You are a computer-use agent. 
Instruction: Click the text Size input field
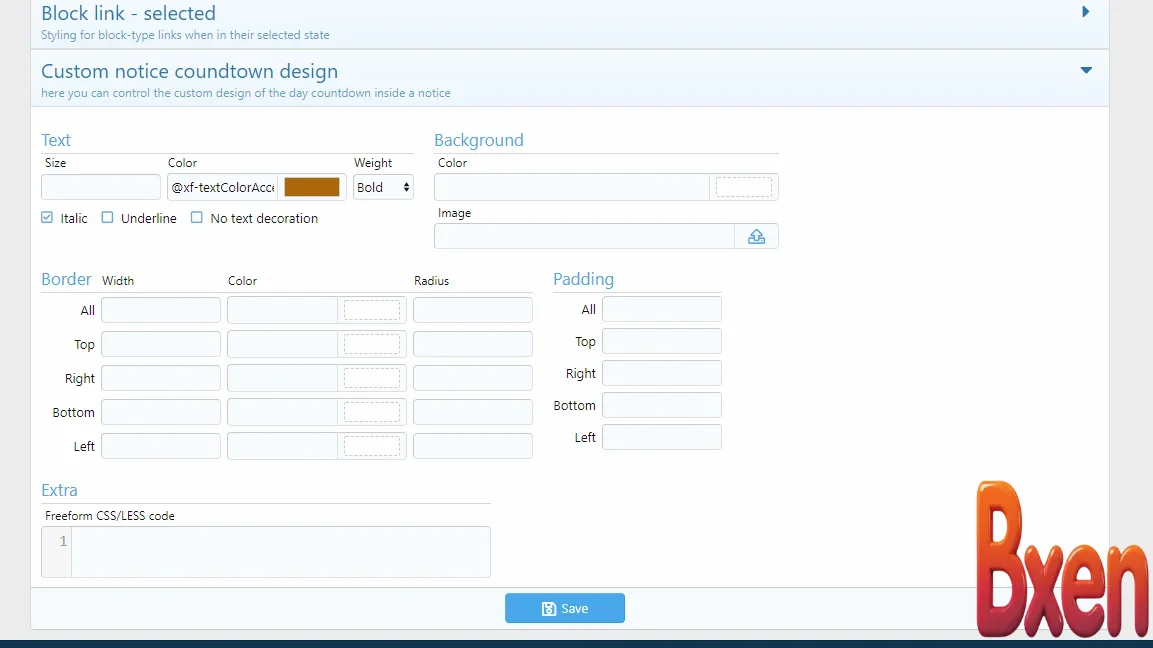[x=100, y=186]
